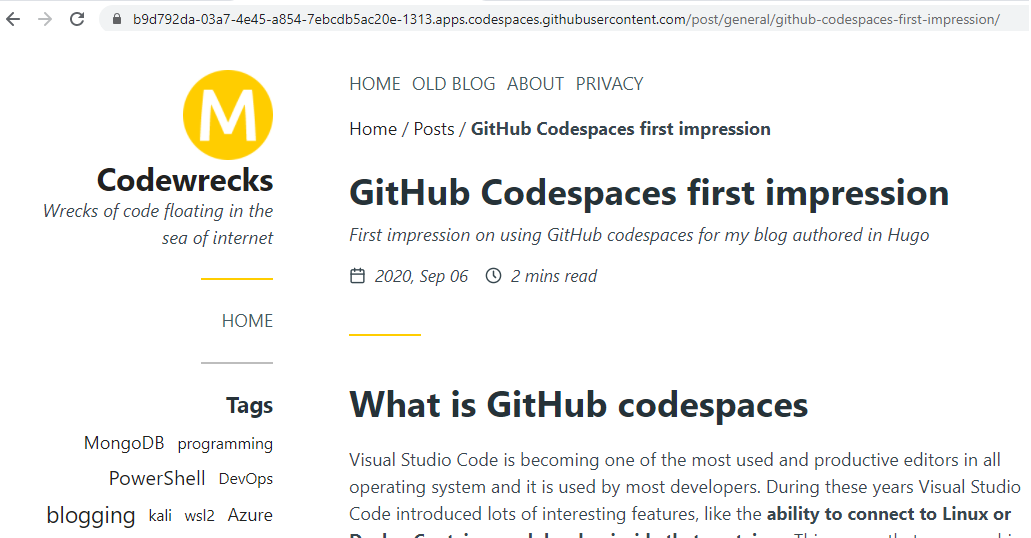Open PRIVACY in the top navigation

pyautogui.click(x=610, y=84)
